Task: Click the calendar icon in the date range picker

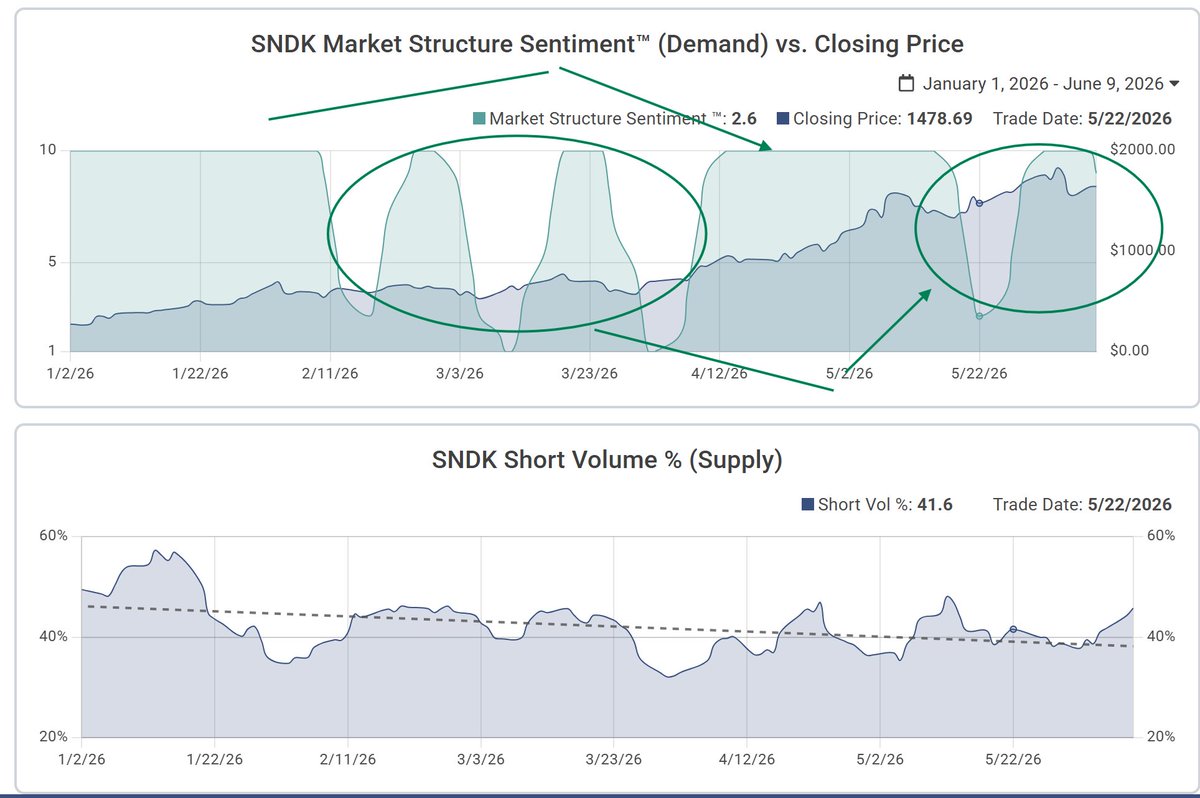Action: pos(906,83)
